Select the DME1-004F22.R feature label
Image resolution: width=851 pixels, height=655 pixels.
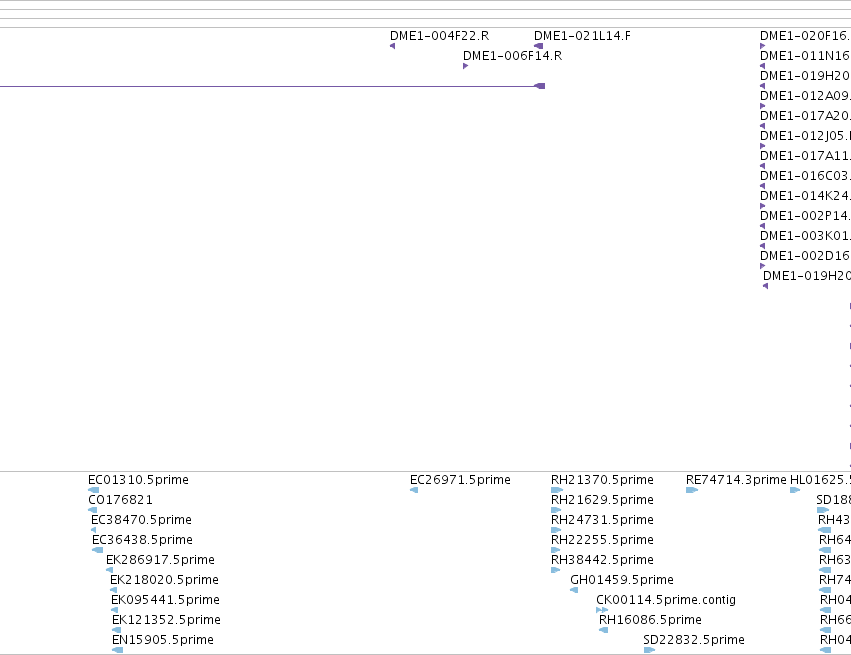439,36
